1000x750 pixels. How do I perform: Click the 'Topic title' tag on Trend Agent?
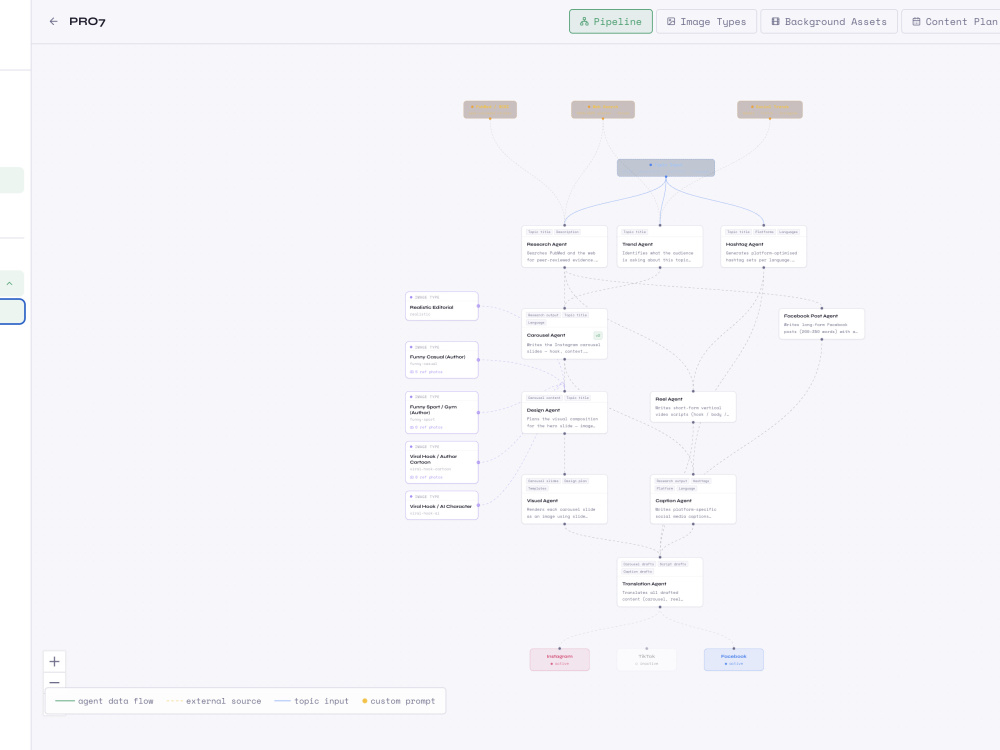(635, 232)
